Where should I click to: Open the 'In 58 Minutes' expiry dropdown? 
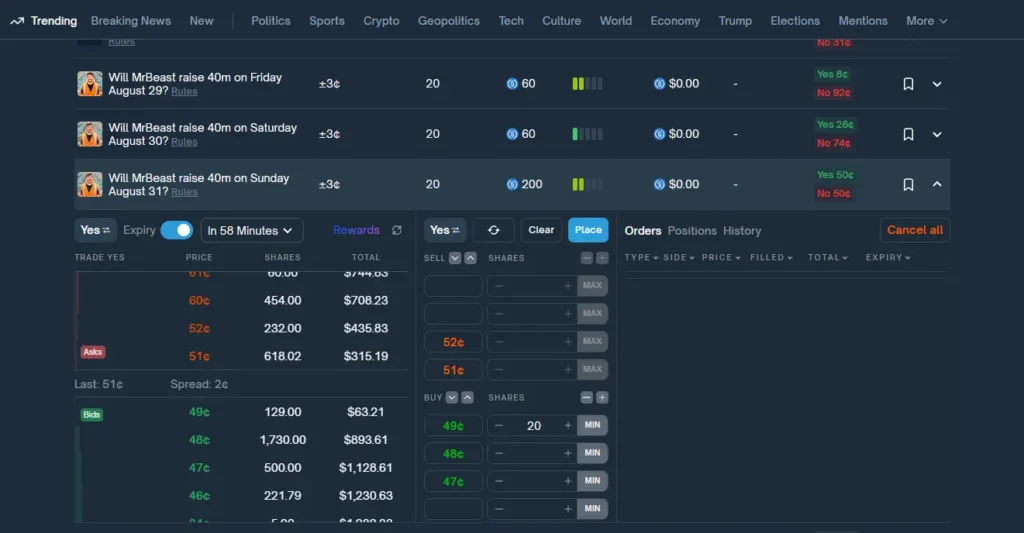[251, 231]
